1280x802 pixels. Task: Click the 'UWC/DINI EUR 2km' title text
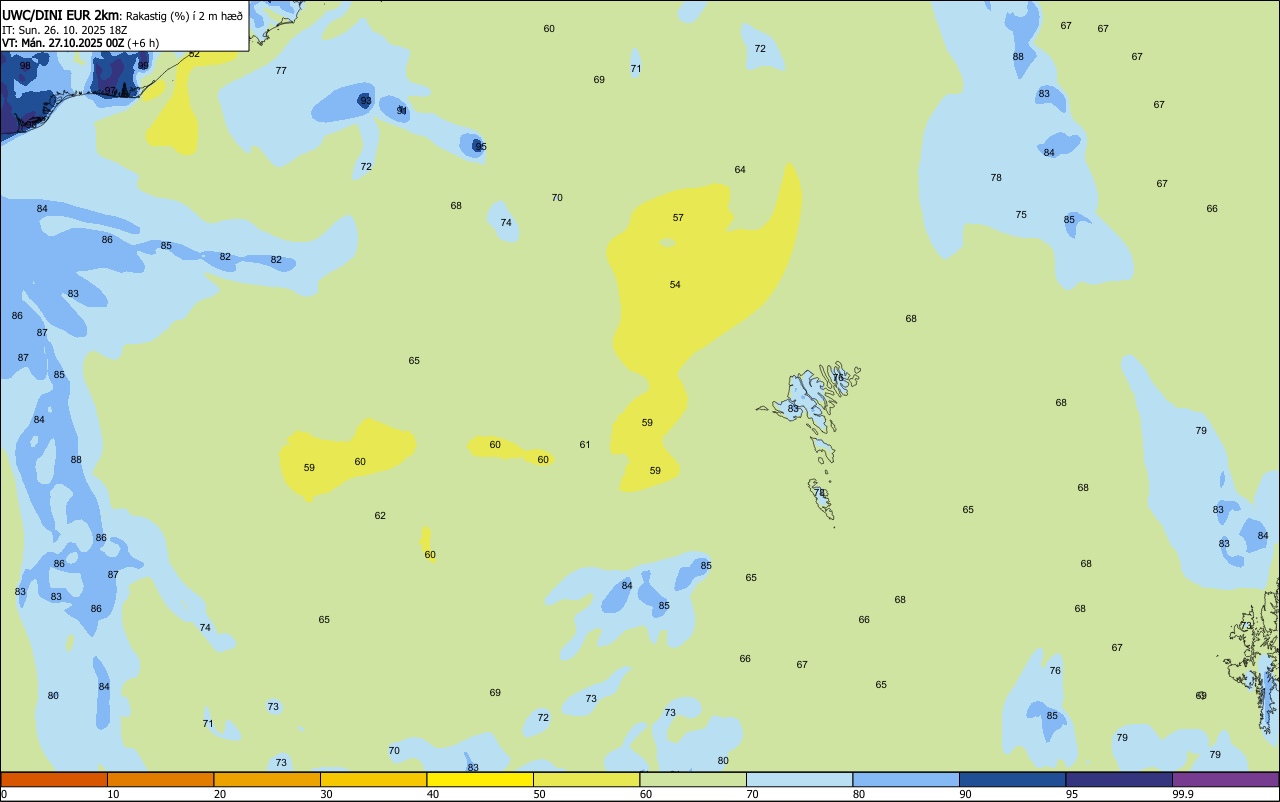(61, 15)
